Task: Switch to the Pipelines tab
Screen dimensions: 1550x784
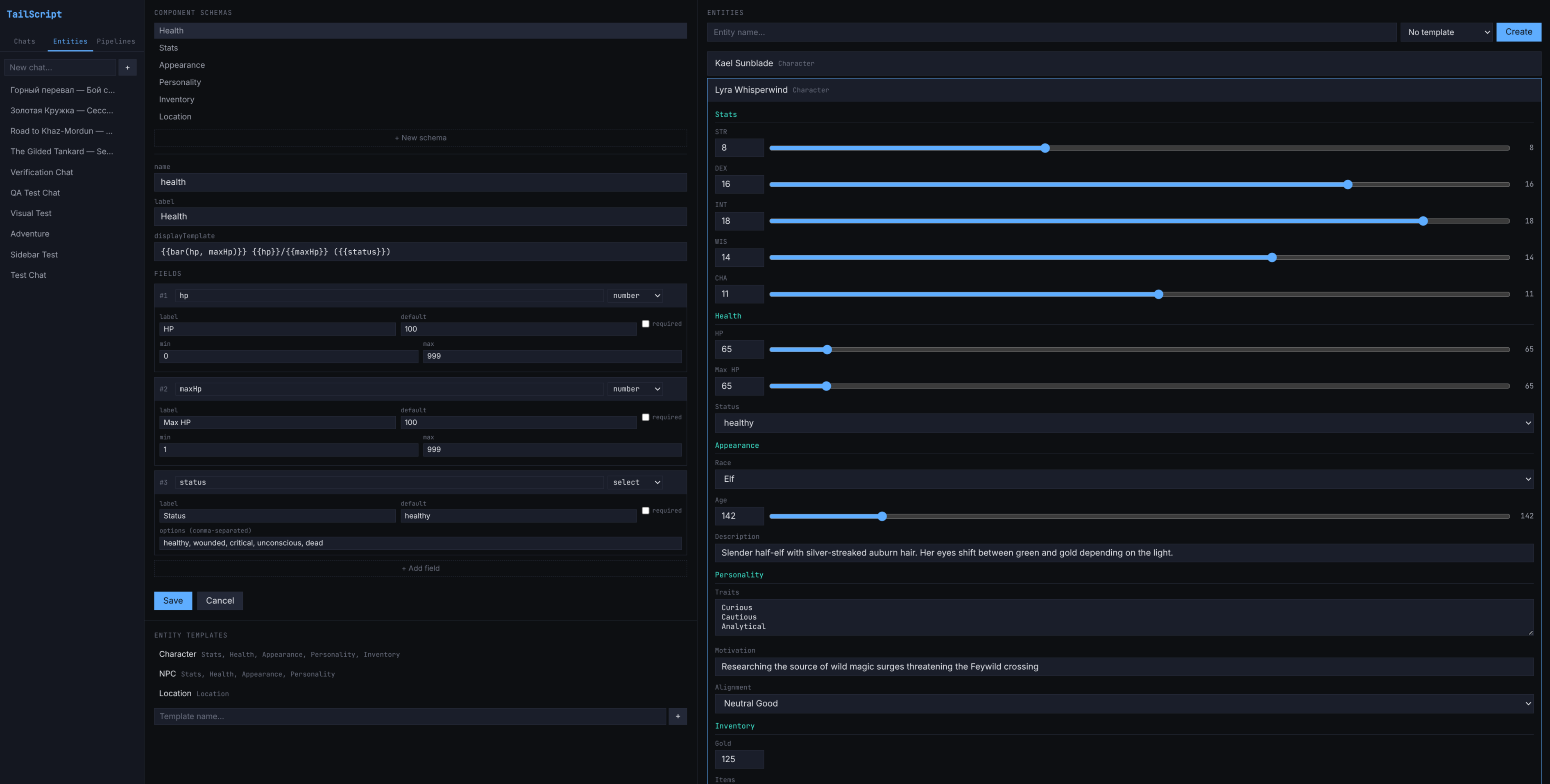Action: click(x=116, y=41)
